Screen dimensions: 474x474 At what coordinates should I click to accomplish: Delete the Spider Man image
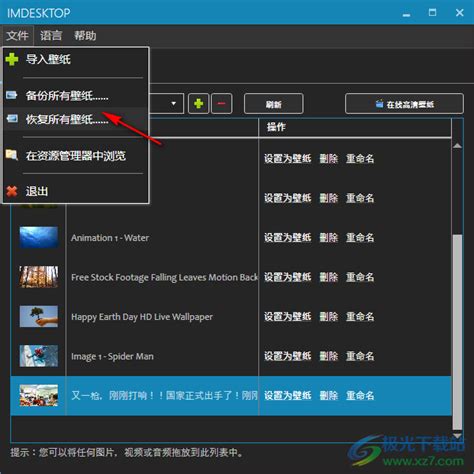pos(329,356)
